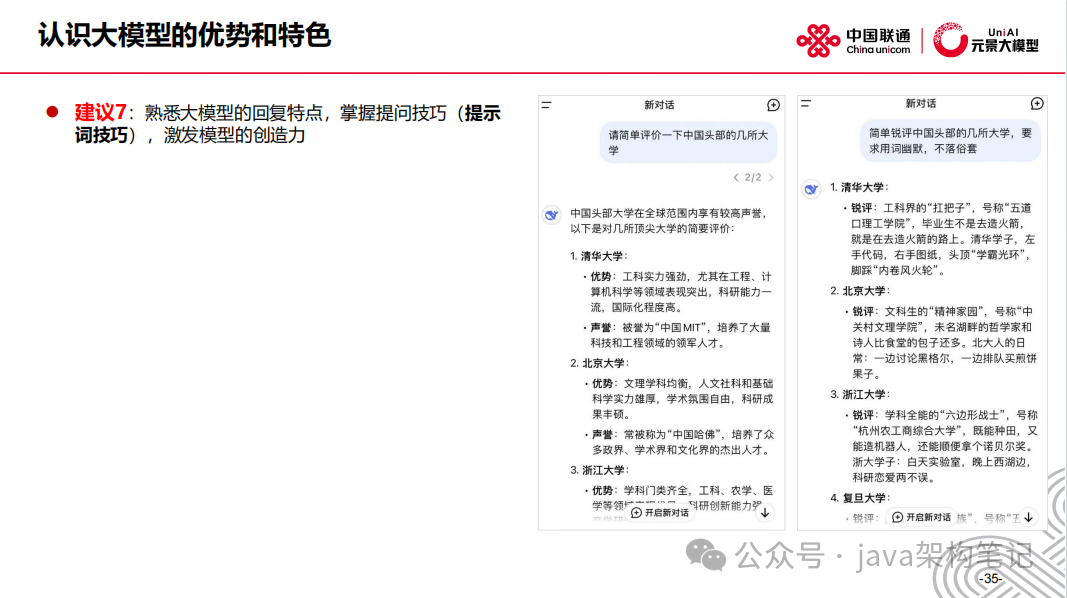The width and height of the screenshot is (1067, 598).
Task: Click the DeepSeek avatar icon in right chat
Action: (811, 189)
